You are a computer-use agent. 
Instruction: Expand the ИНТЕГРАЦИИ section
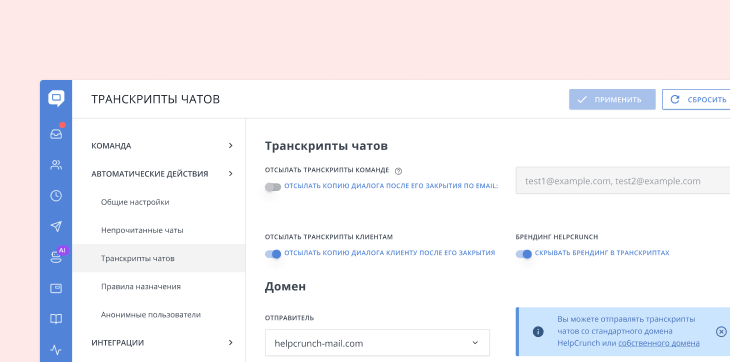(162, 343)
